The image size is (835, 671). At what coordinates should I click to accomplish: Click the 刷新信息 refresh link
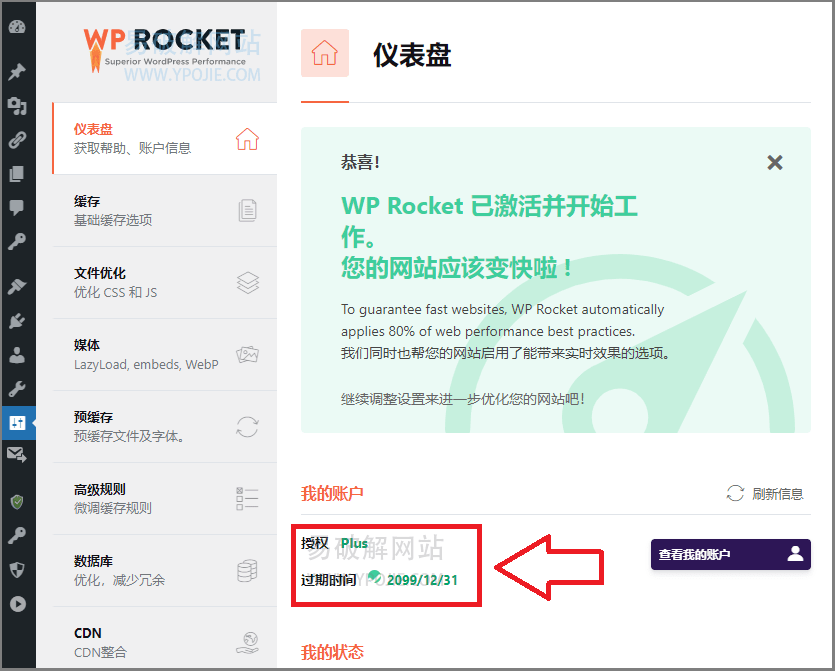point(765,494)
